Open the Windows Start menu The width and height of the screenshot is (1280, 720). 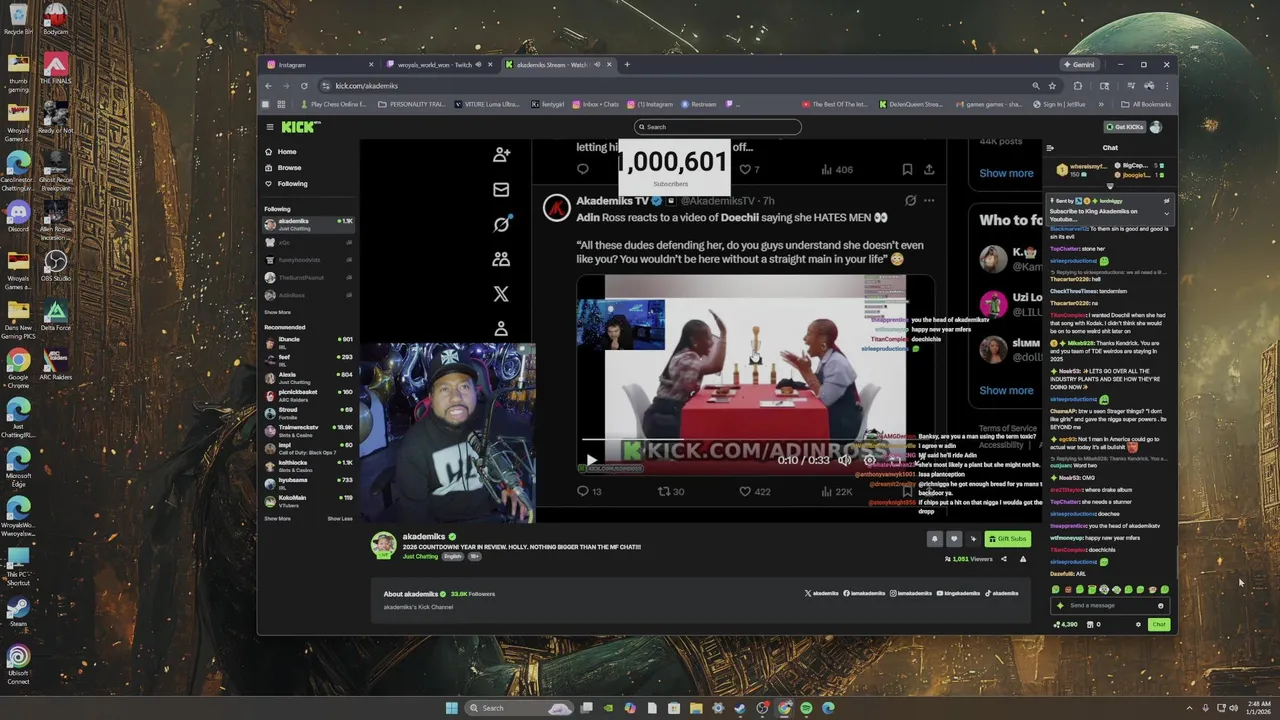(x=451, y=708)
